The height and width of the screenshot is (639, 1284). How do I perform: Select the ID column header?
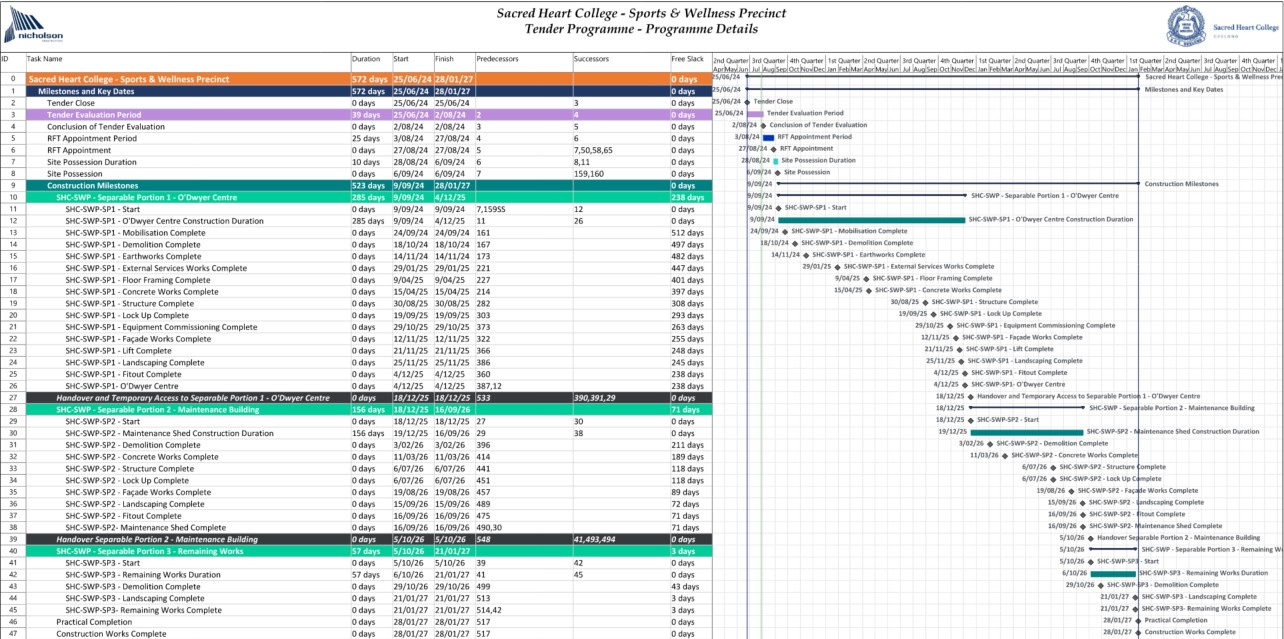(x=5, y=59)
